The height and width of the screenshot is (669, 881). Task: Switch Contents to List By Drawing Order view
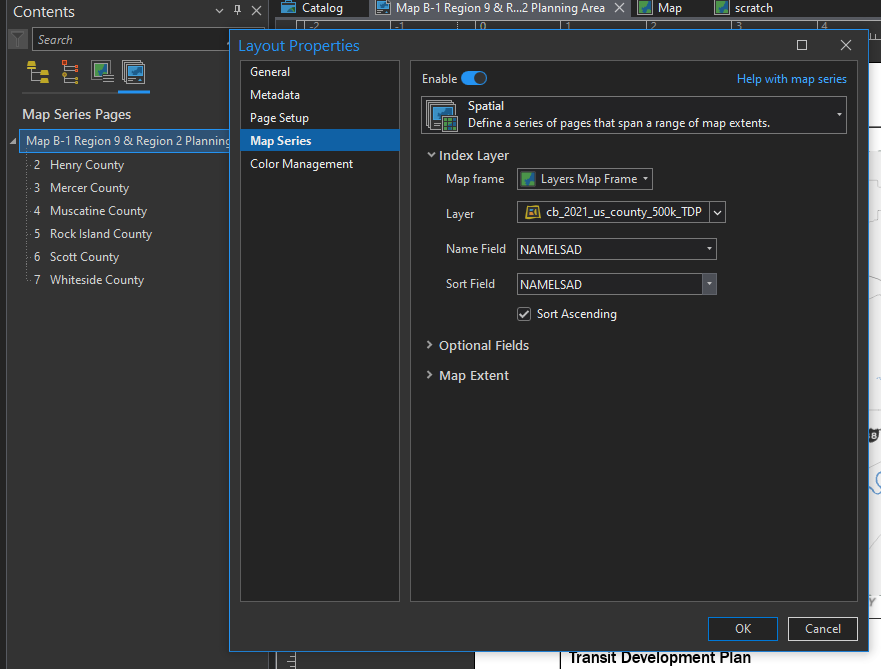coord(35,72)
